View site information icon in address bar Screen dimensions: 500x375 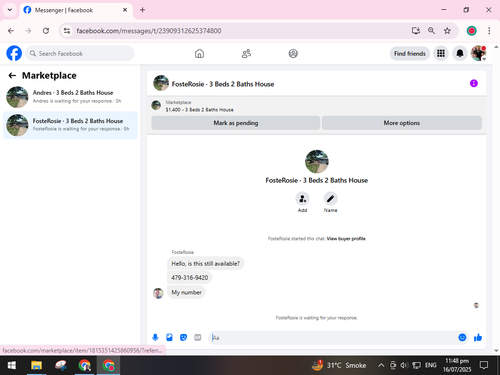coord(67,31)
